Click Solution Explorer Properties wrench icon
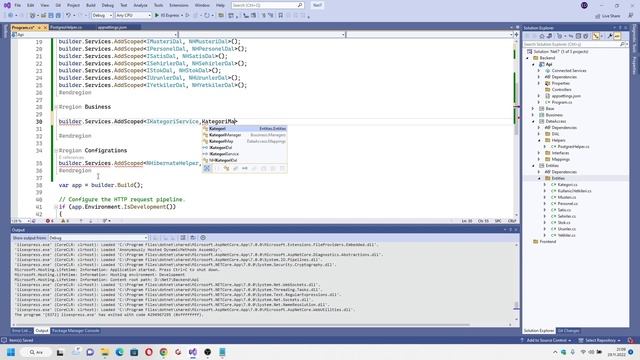The image size is (640, 360). 610,36
